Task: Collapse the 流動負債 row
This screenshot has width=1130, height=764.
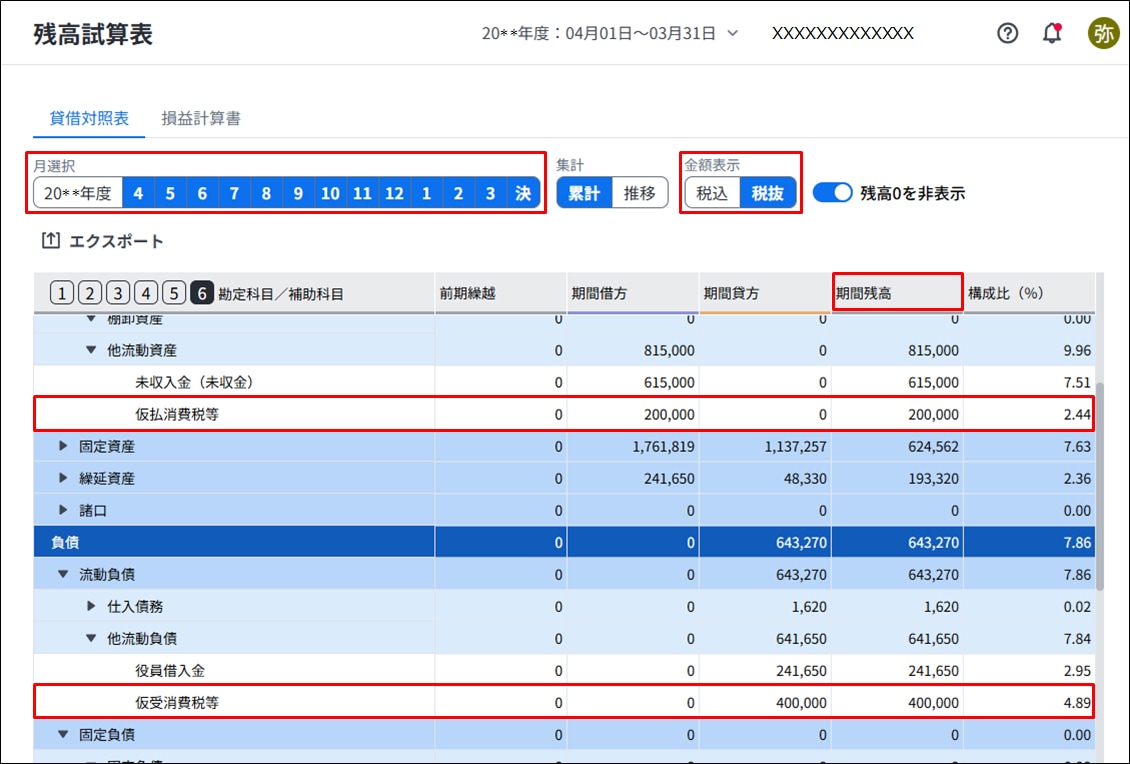Action: 63,574
